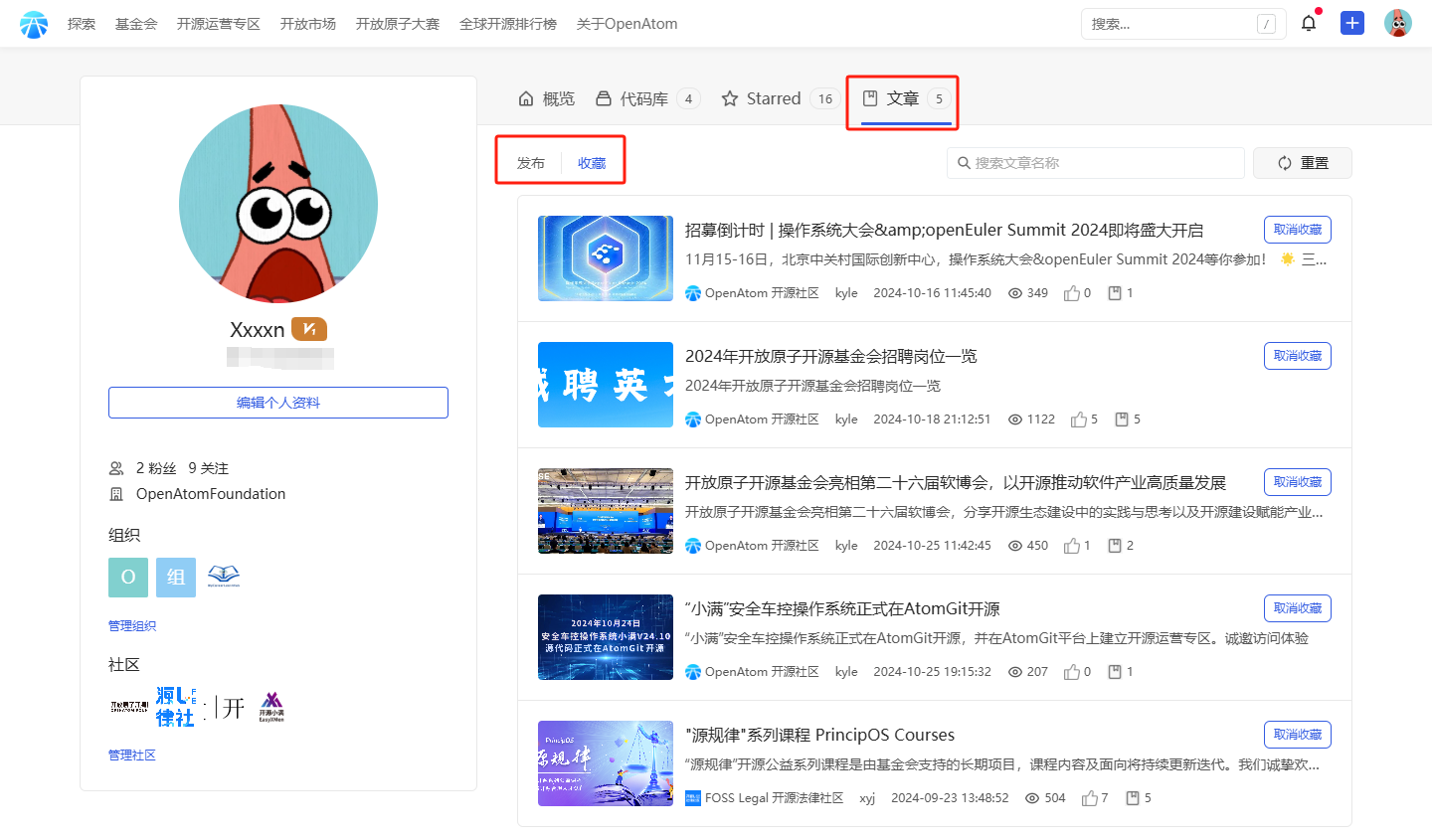Image resolution: width=1432 pixels, height=840 pixels.
Task: Open the 开源小满 community logo
Action: coord(271,707)
